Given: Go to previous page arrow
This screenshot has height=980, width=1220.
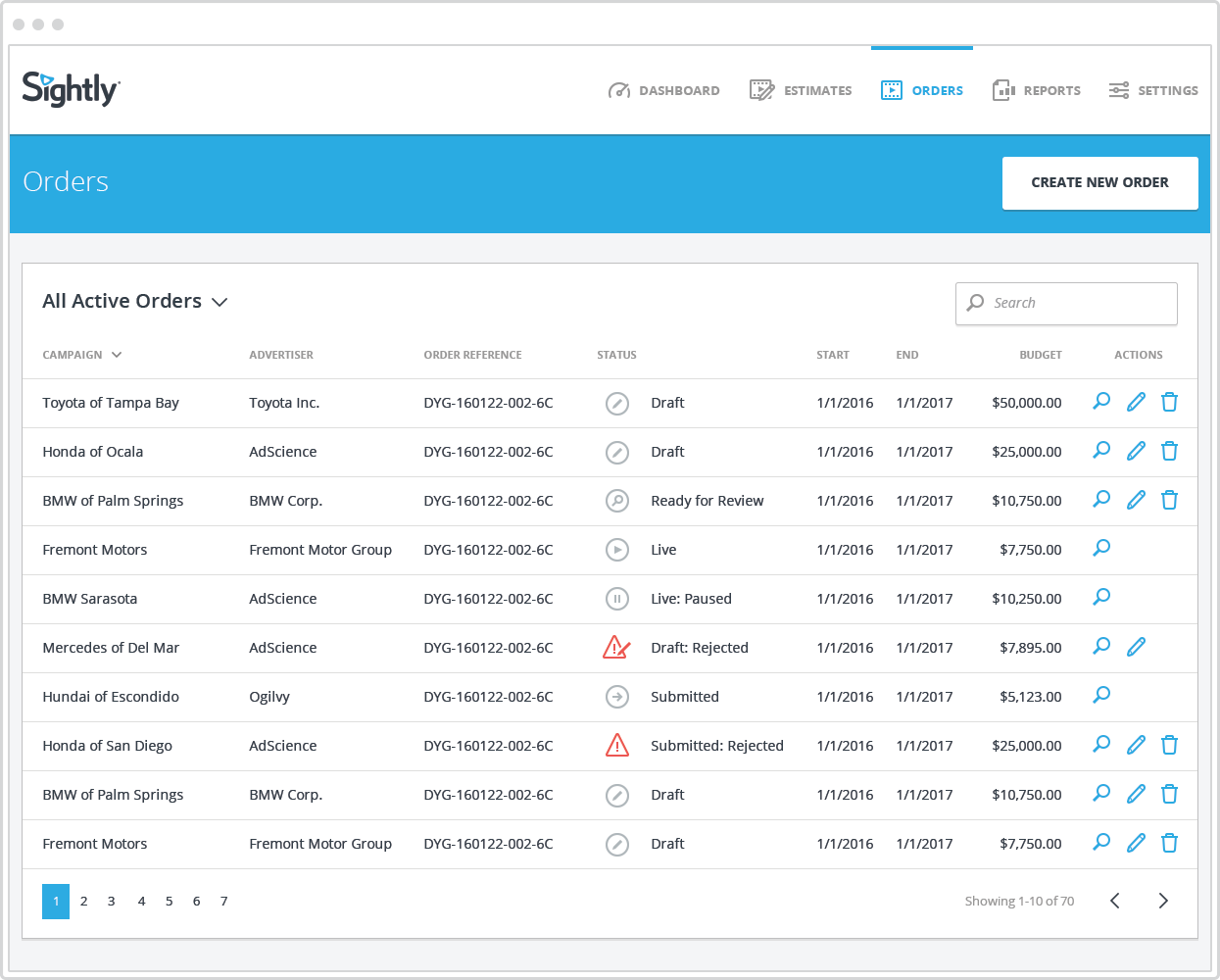Looking at the screenshot, I should click(1114, 901).
